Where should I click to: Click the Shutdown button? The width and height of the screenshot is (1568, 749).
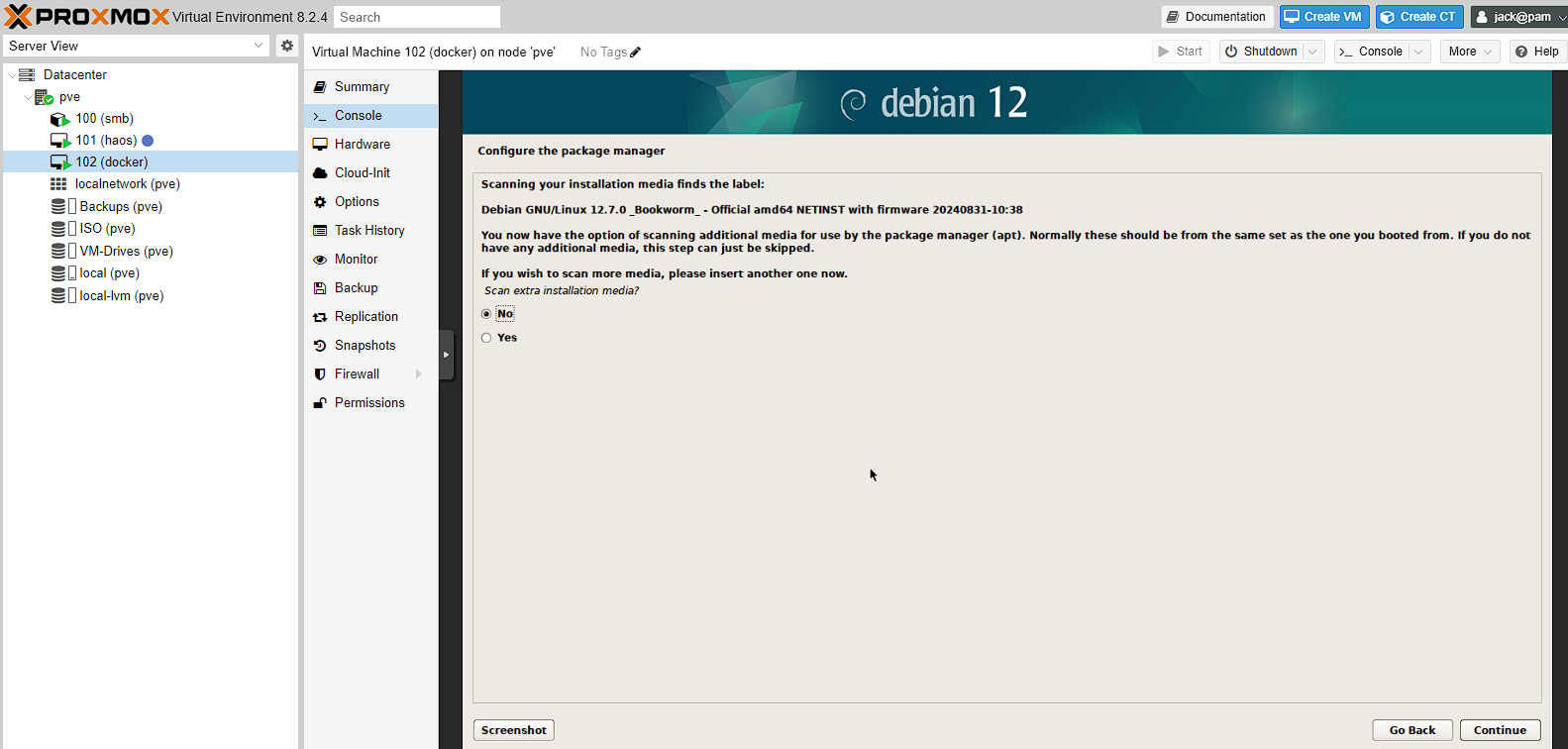[1261, 52]
